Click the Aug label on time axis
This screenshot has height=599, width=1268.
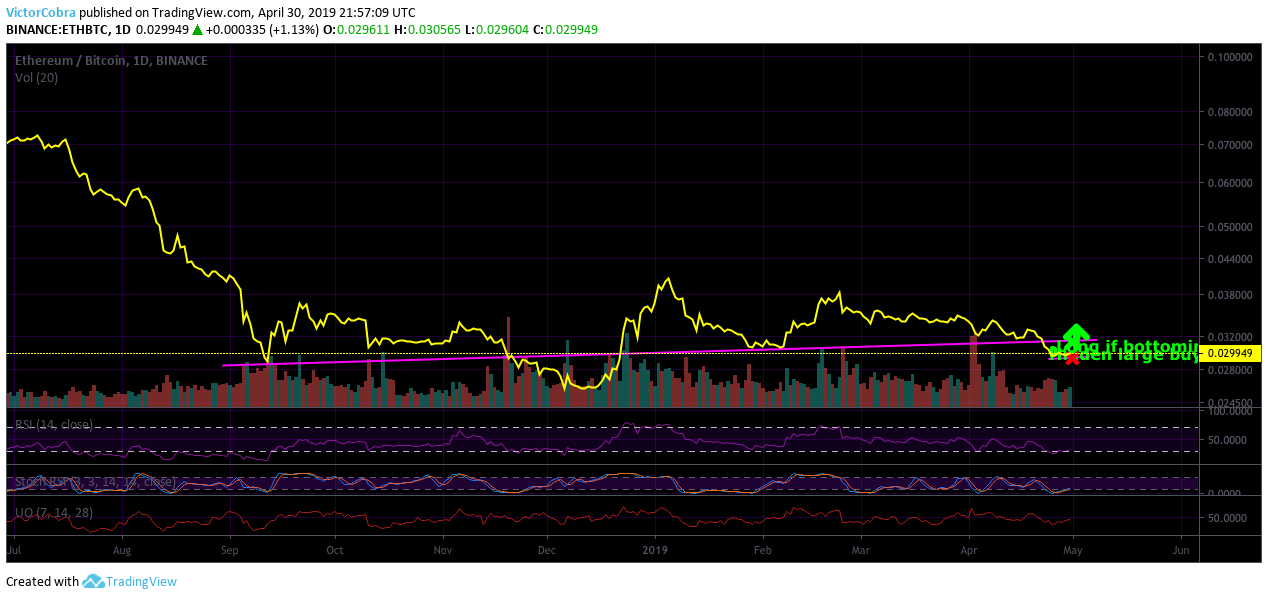(123, 550)
